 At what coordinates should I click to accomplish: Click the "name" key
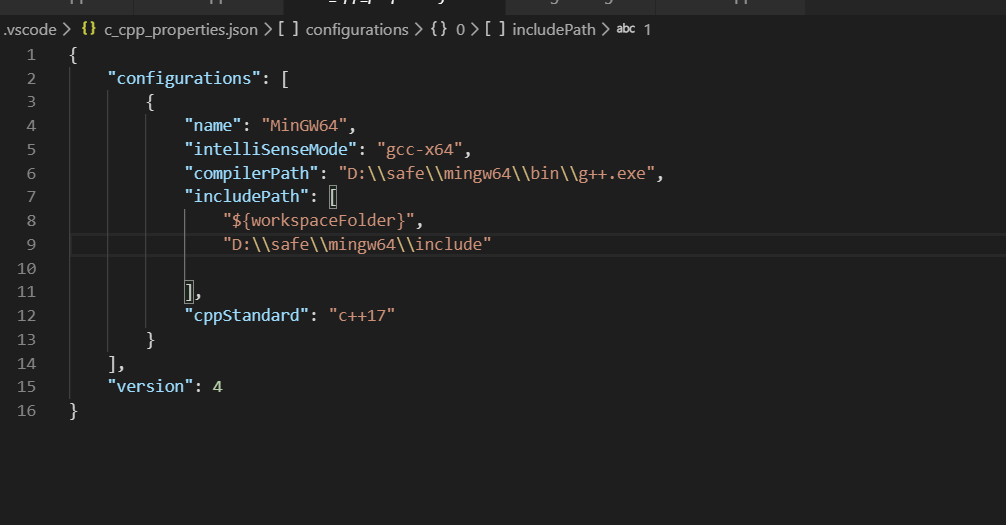213,126
